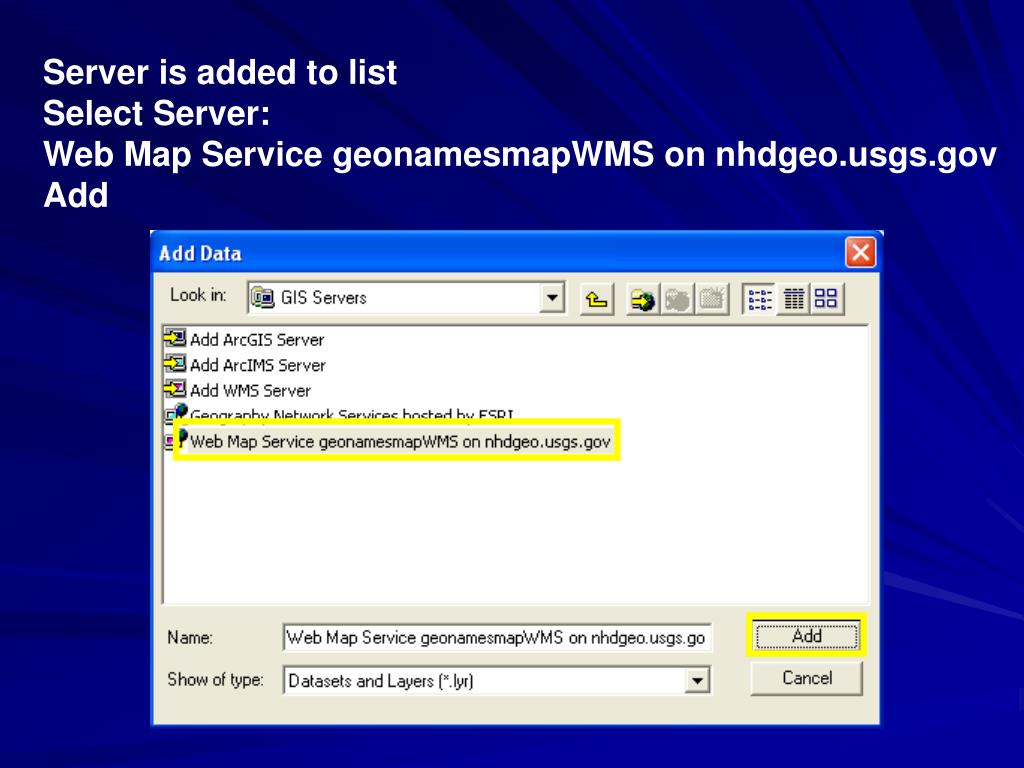Click the Cancel button

coord(807,678)
